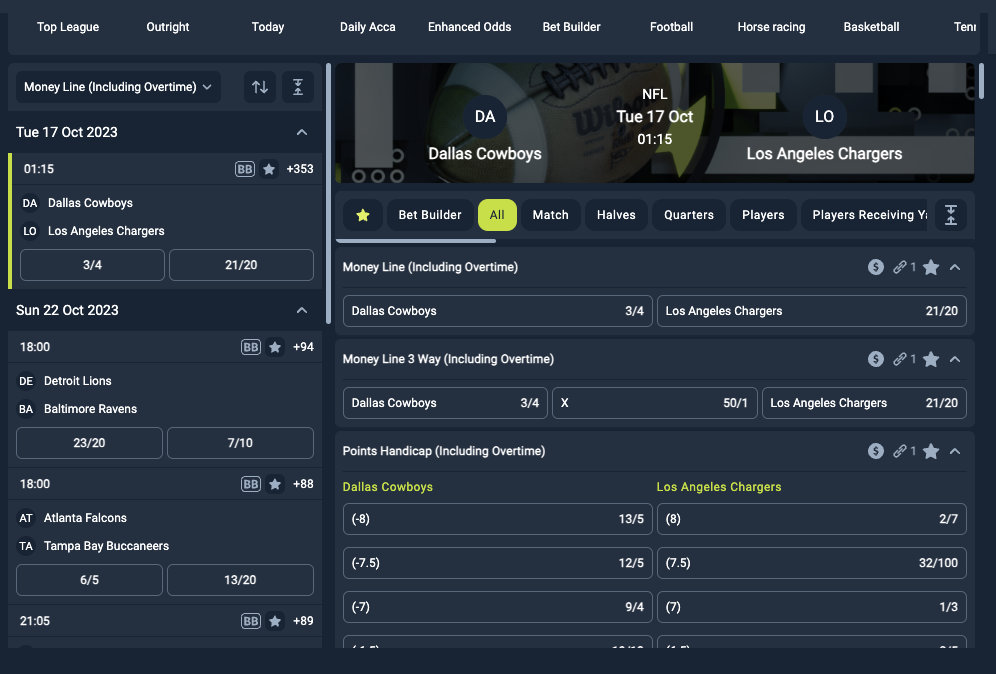Click the right panel vertical scrollbar
996x674 pixels.
pyautogui.click(x=981, y=81)
